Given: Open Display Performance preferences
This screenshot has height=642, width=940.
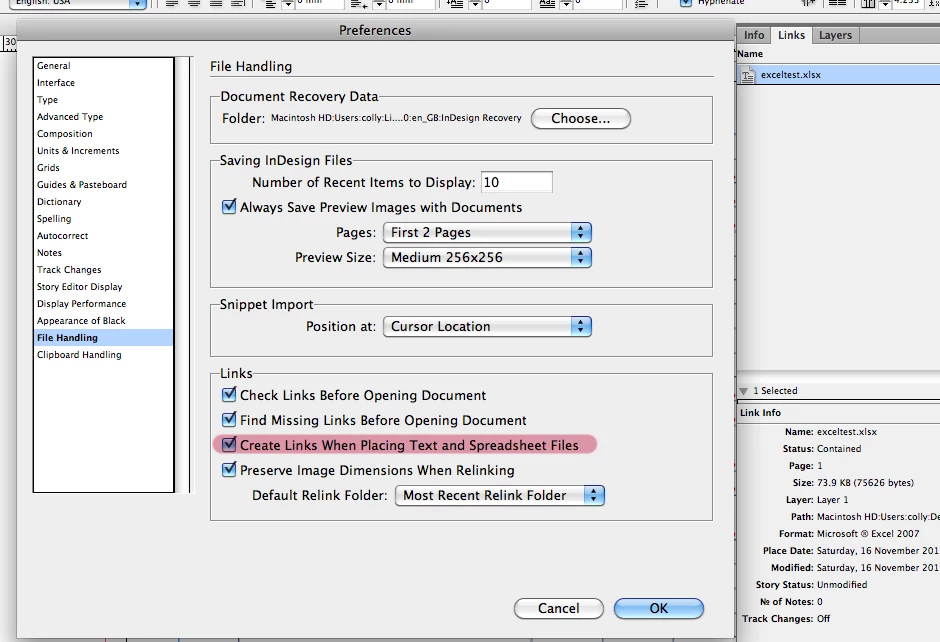Looking at the screenshot, I should [x=103, y=304].
